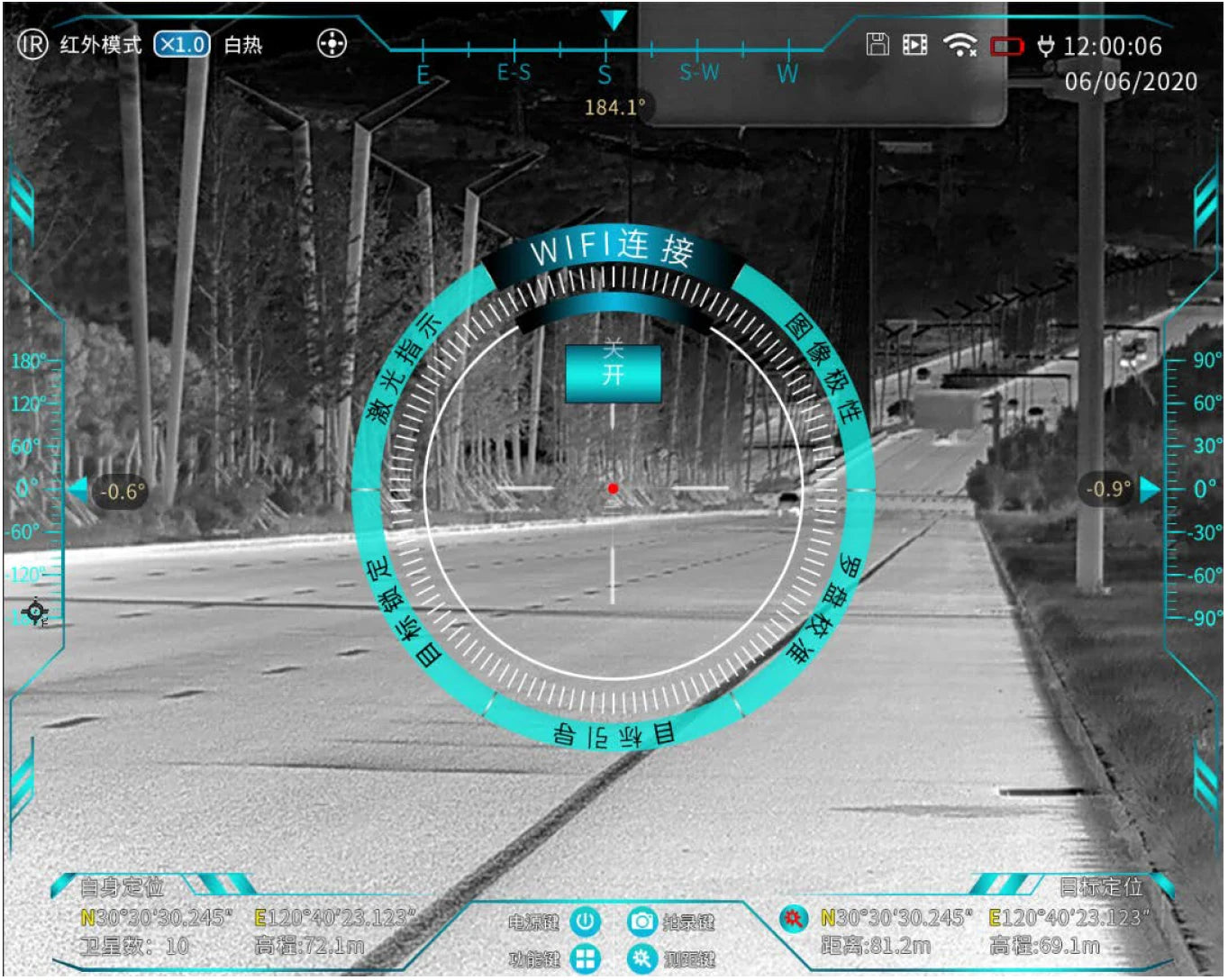Select 激光指示 laser pointer menu segment
The height and width of the screenshot is (980, 1228).
pyautogui.click(x=405, y=368)
